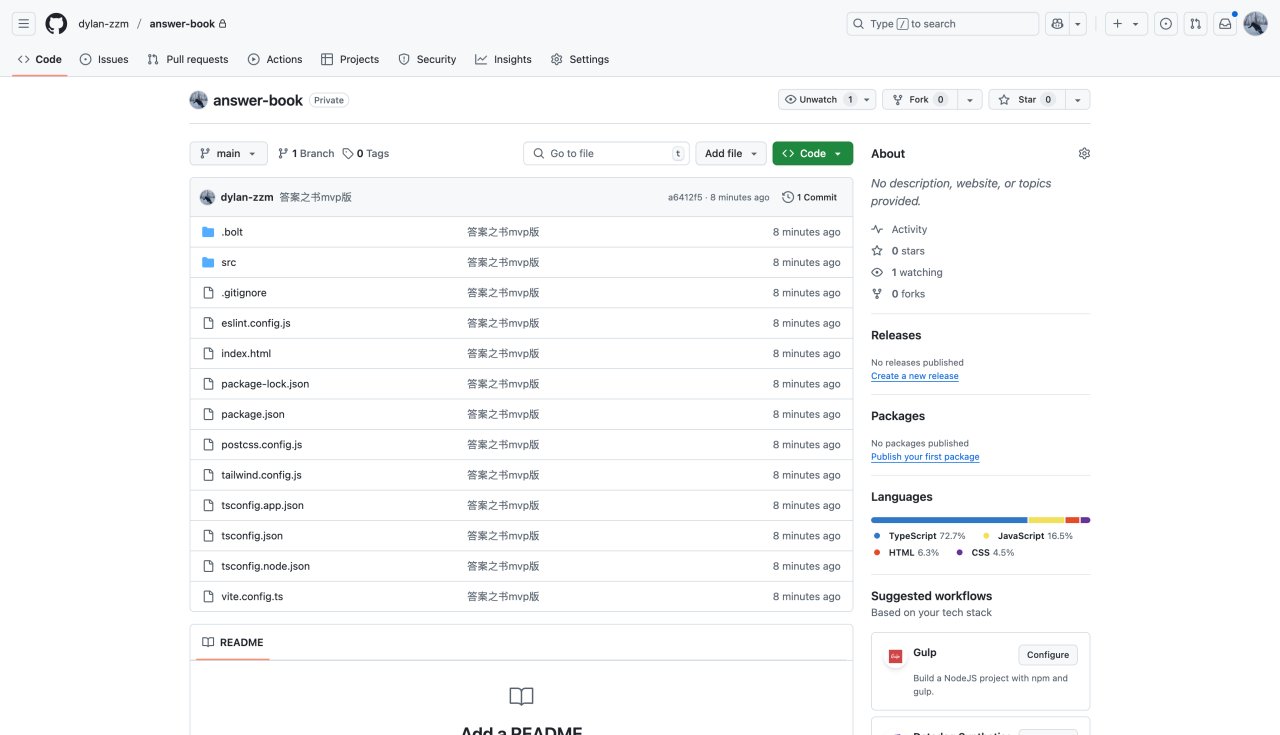Open the hamburger navigation menu
Viewport: 1280px width, 735px height.
[x=25, y=24]
